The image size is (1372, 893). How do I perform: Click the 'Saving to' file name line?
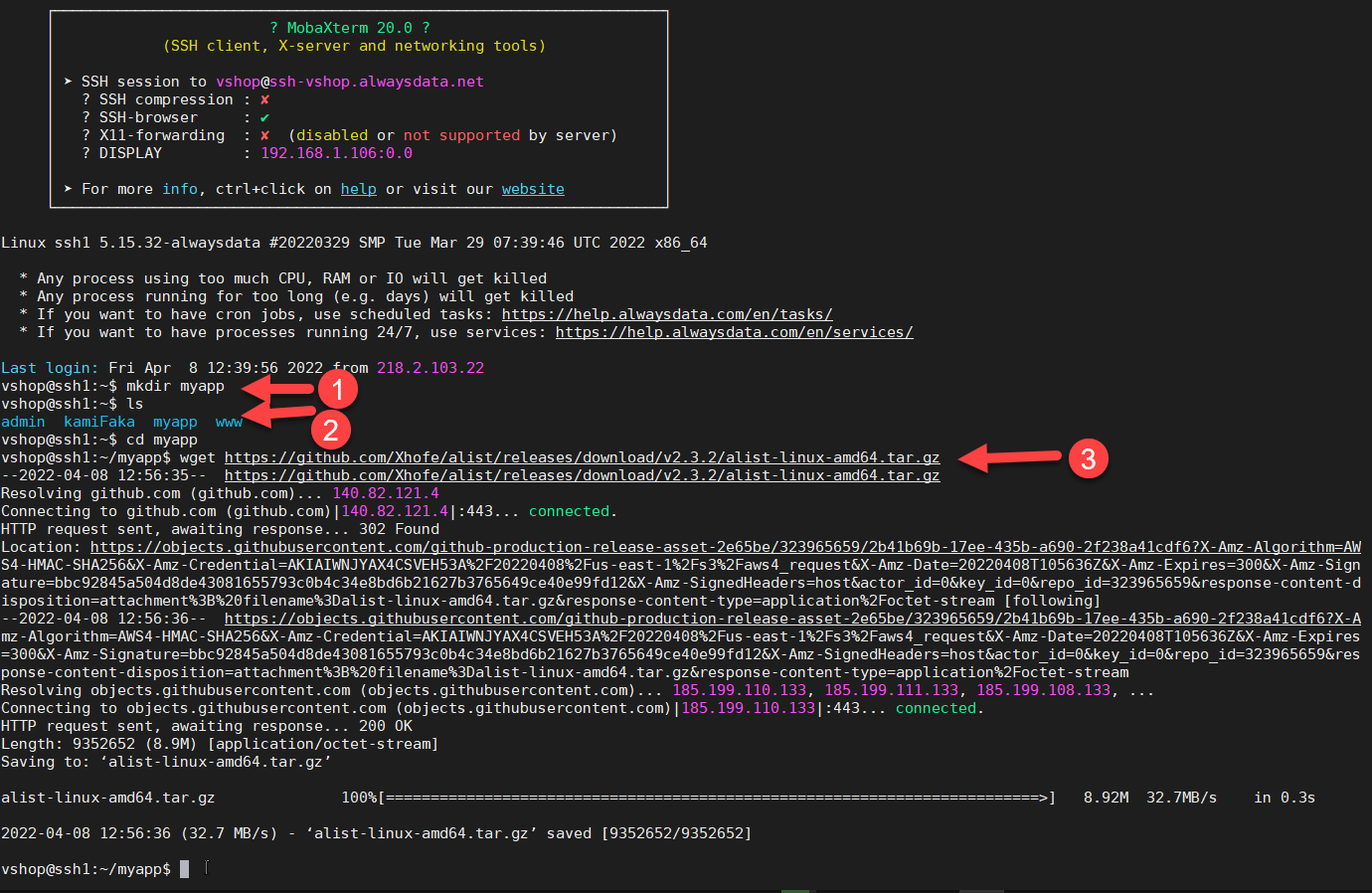(166, 762)
